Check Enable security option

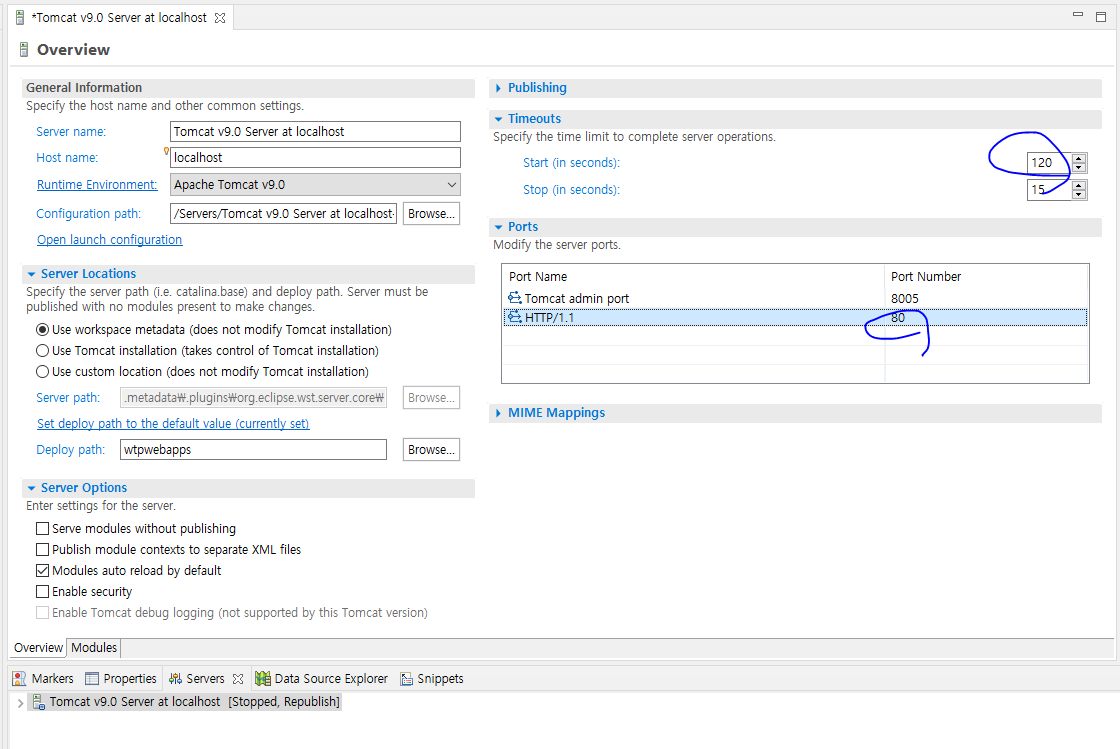click(42, 591)
